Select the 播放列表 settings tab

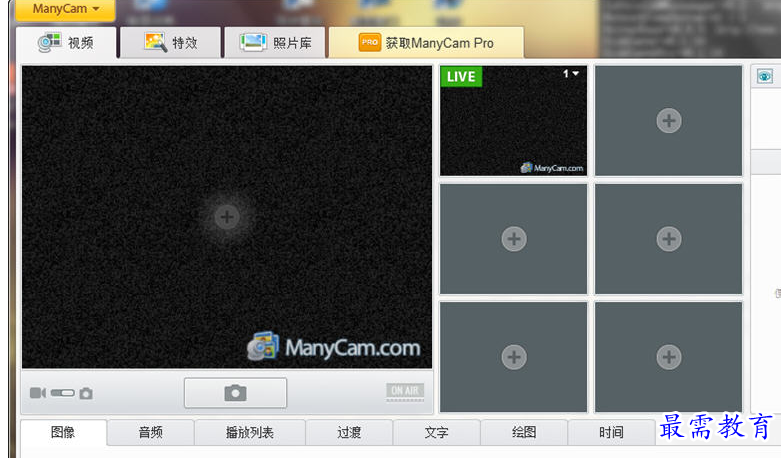coord(250,432)
